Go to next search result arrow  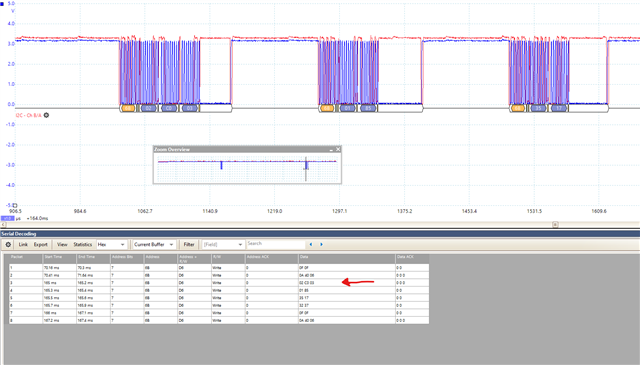322,245
